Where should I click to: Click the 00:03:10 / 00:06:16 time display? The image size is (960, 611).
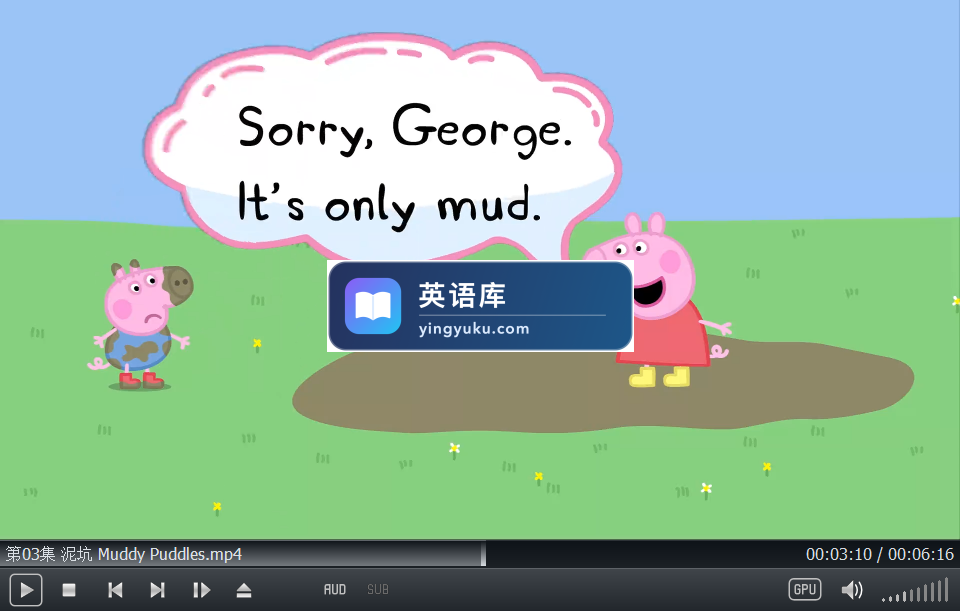[x=880, y=554]
